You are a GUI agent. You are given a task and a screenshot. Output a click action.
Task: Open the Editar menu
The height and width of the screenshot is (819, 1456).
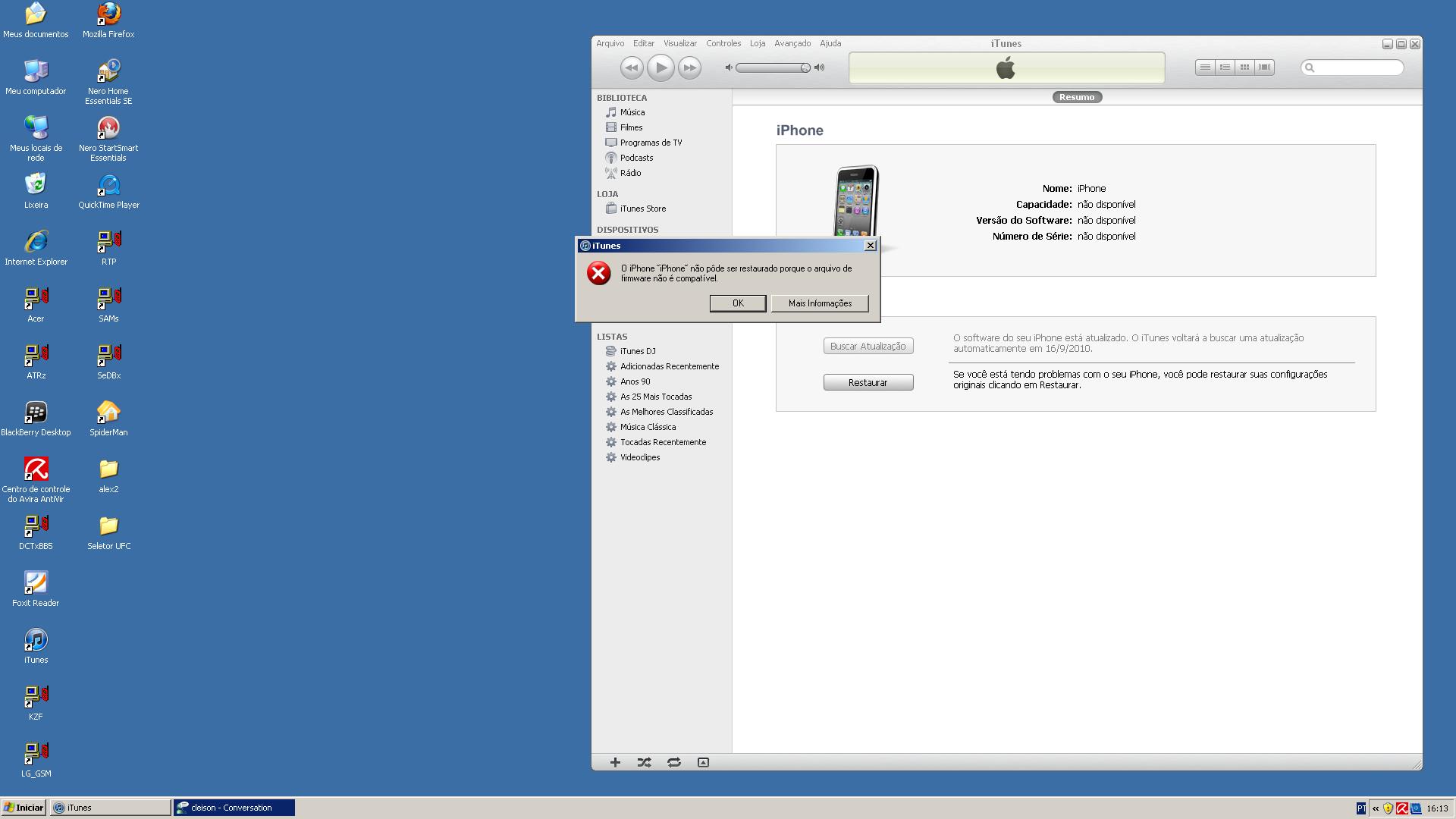pyautogui.click(x=644, y=44)
